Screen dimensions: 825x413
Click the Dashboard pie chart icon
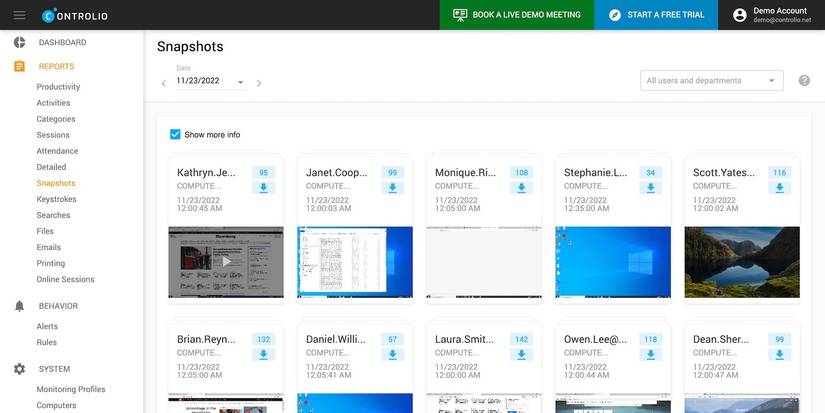tap(19, 43)
